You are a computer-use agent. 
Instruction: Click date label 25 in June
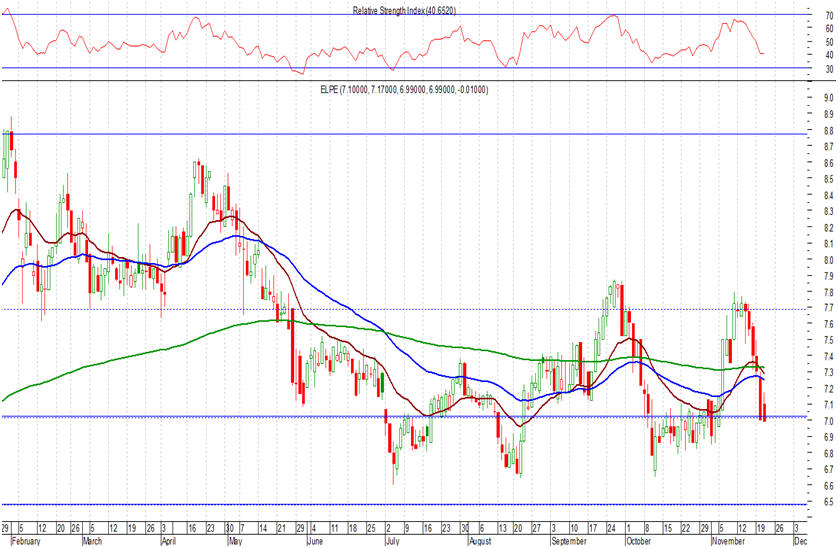point(371,528)
